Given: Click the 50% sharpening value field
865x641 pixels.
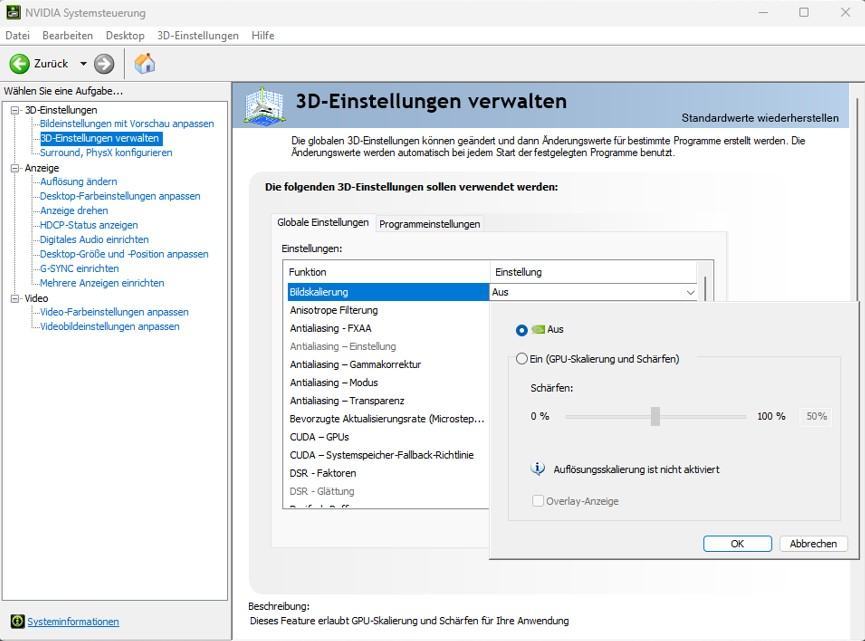Looking at the screenshot, I should (816, 416).
